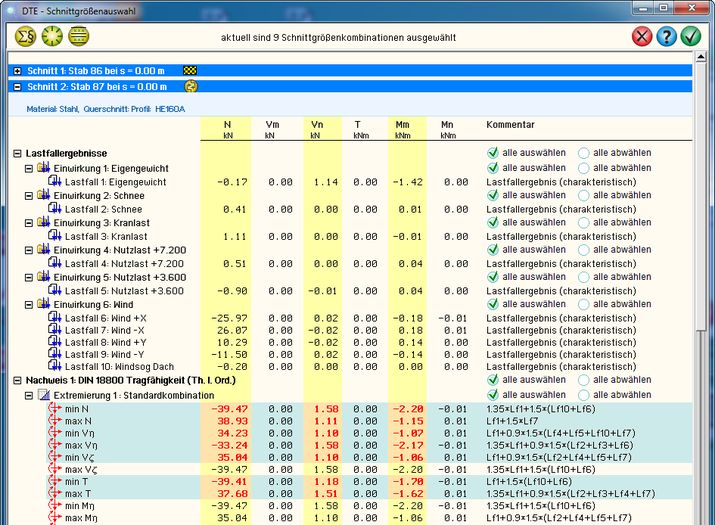Expand Schnitt 1: Stab 86 section
The image size is (715, 525).
(18, 71)
